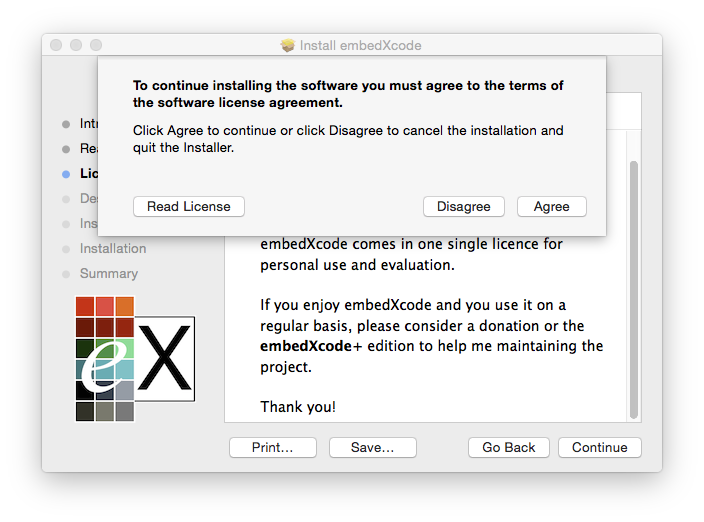Click the license text vertical scrollbar
Viewport: 704px width, 522px height.
click(x=634, y=290)
